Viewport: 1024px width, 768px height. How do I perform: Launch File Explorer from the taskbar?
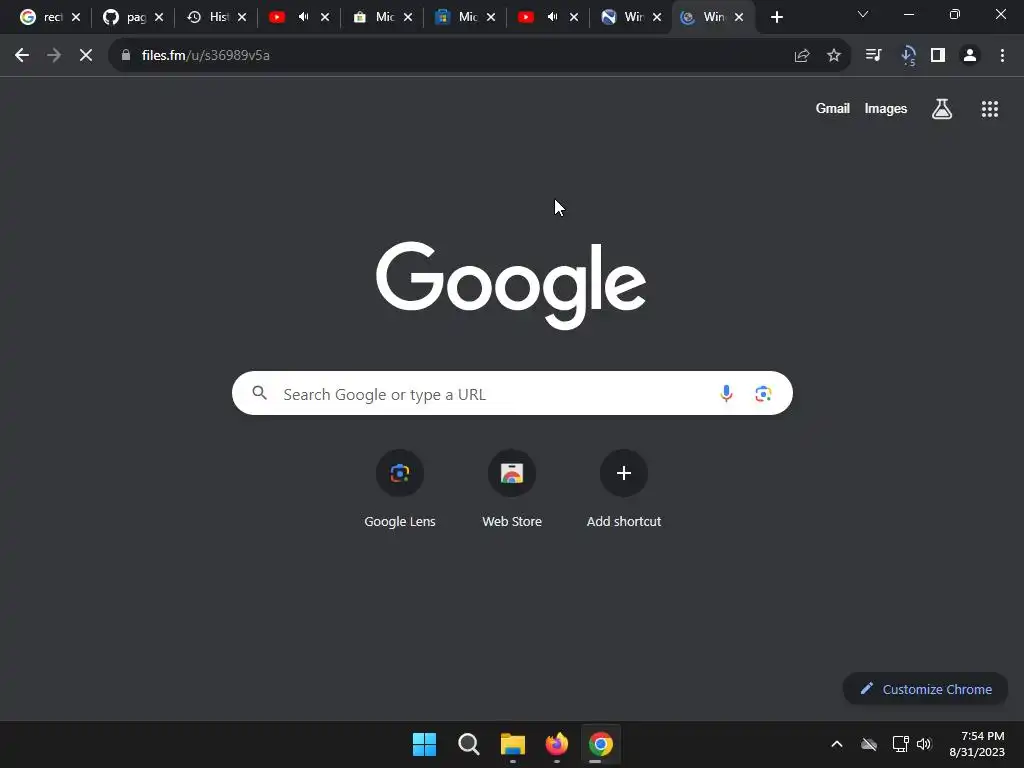click(x=513, y=744)
